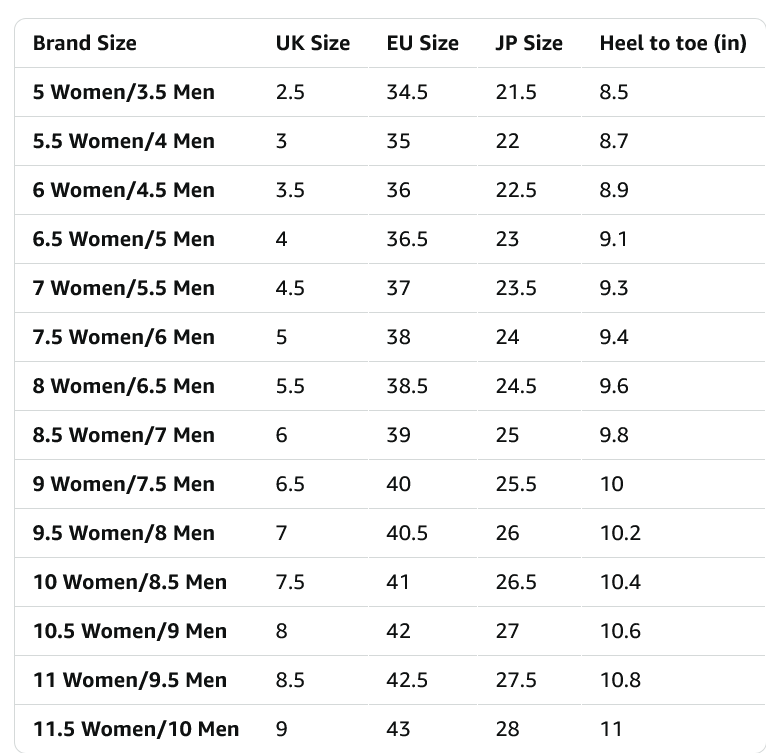Click the 7 Women/5.5 Men size
This screenshot has height=753, width=777.
click(x=123, y=288)
